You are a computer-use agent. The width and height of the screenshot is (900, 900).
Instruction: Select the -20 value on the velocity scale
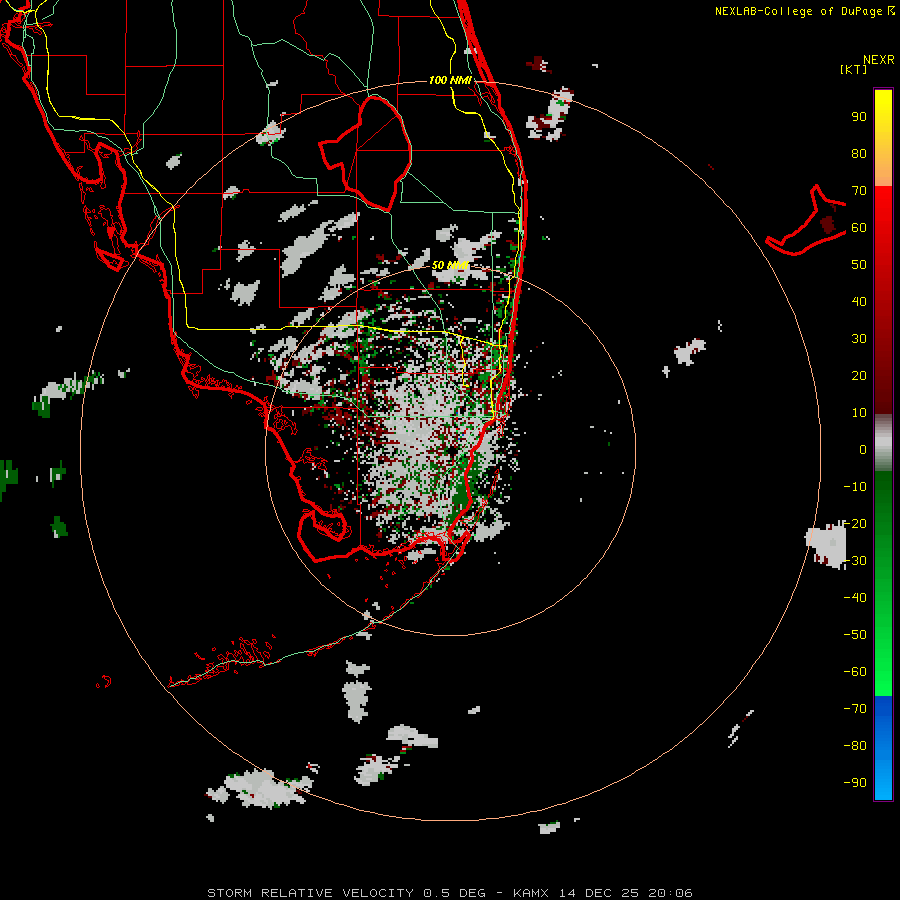(855, 523)
